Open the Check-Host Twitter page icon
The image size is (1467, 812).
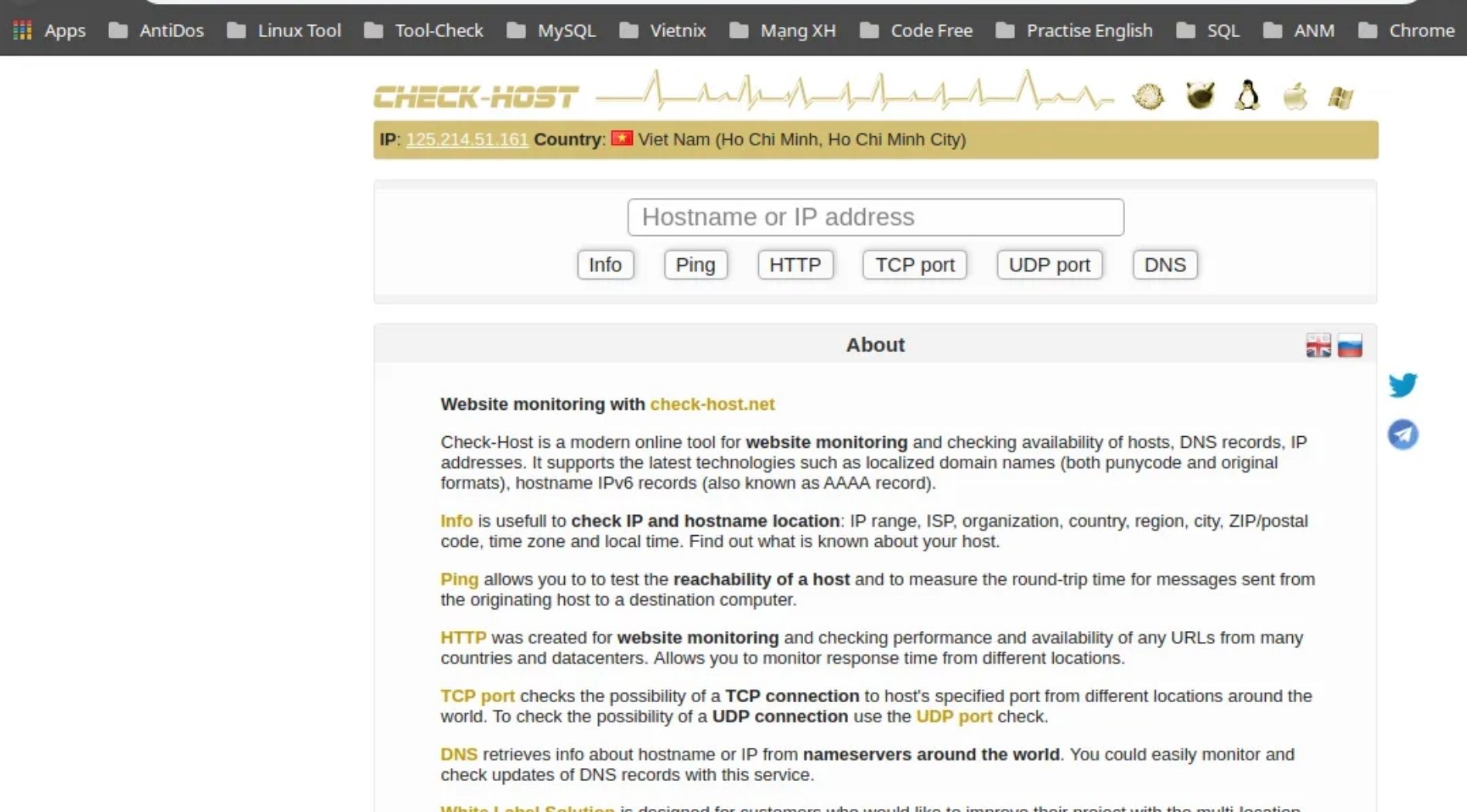coord(1403,384)
